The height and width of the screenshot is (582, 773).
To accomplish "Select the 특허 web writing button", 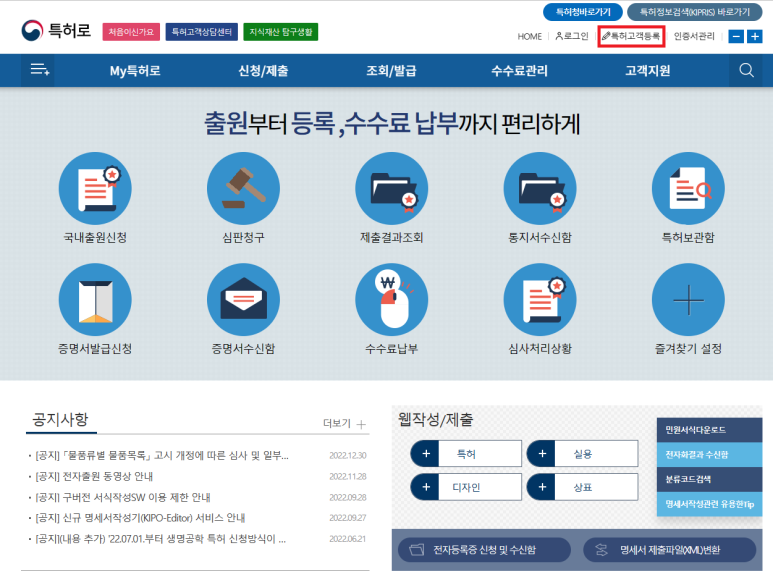I will pos(466,453).
